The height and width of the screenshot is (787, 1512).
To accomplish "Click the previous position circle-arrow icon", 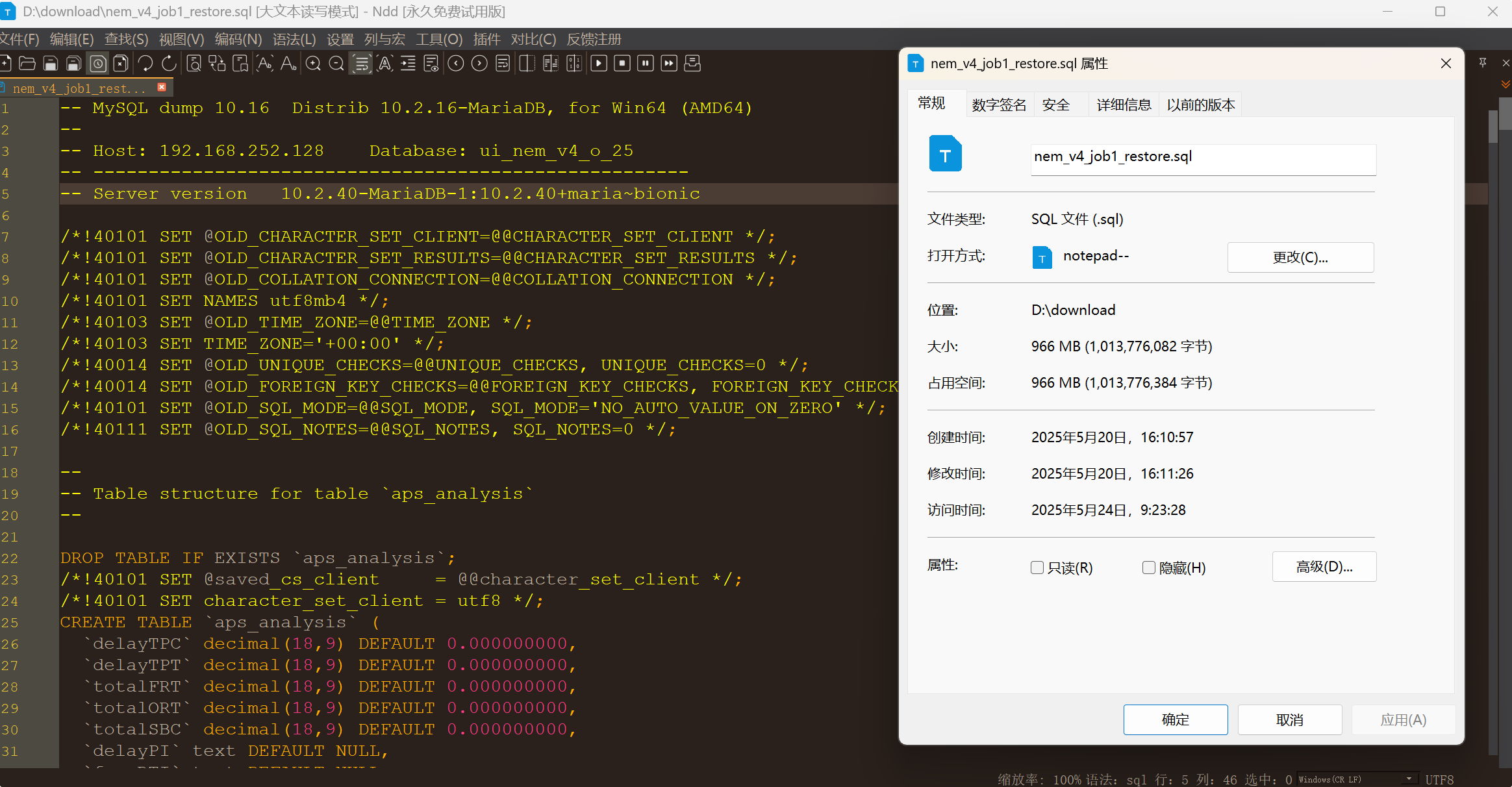I will click(x=456, y=63).
